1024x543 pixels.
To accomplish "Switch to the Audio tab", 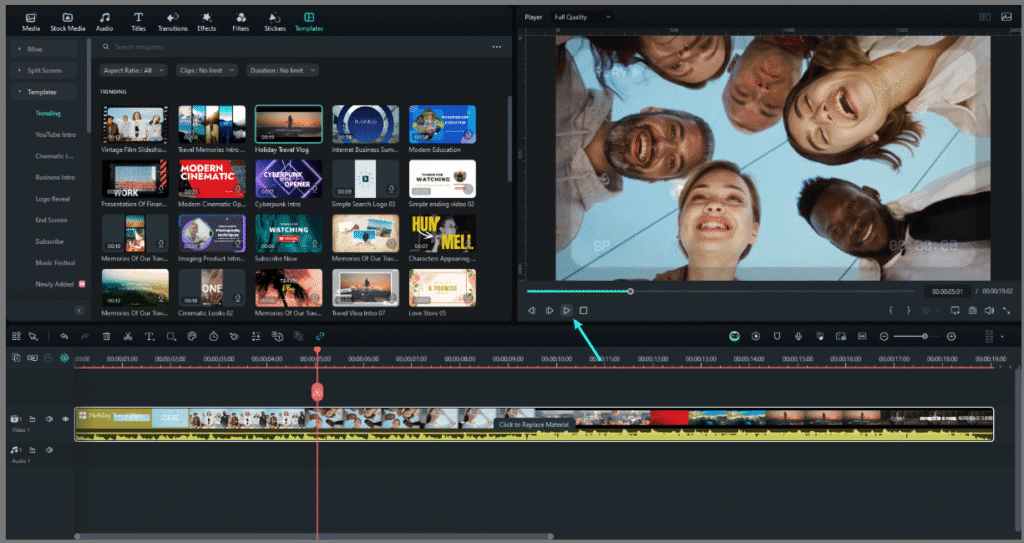I will (104, 22).
